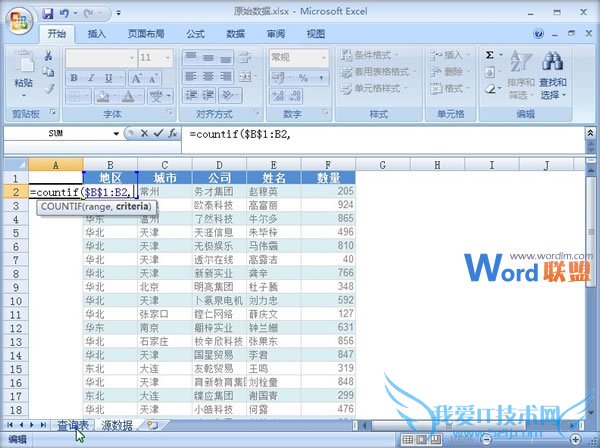Screen dimensions: 600x448
Task: Open text orientation options
Action: click(x=230, y=95)
